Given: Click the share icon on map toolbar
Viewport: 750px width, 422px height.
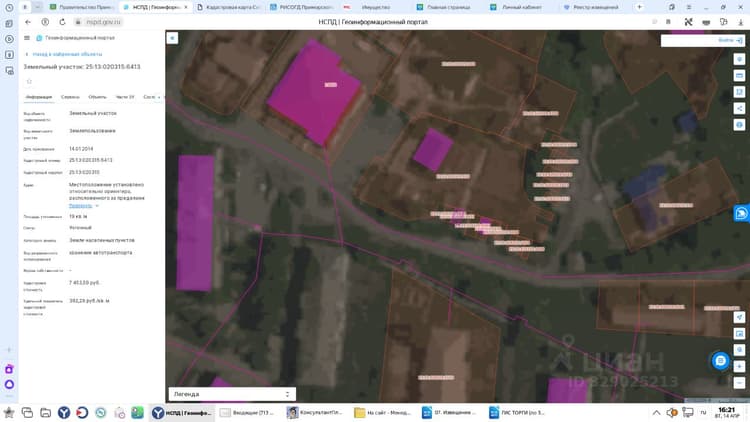Looking at the screenshot, I should (x=739, y=108).
